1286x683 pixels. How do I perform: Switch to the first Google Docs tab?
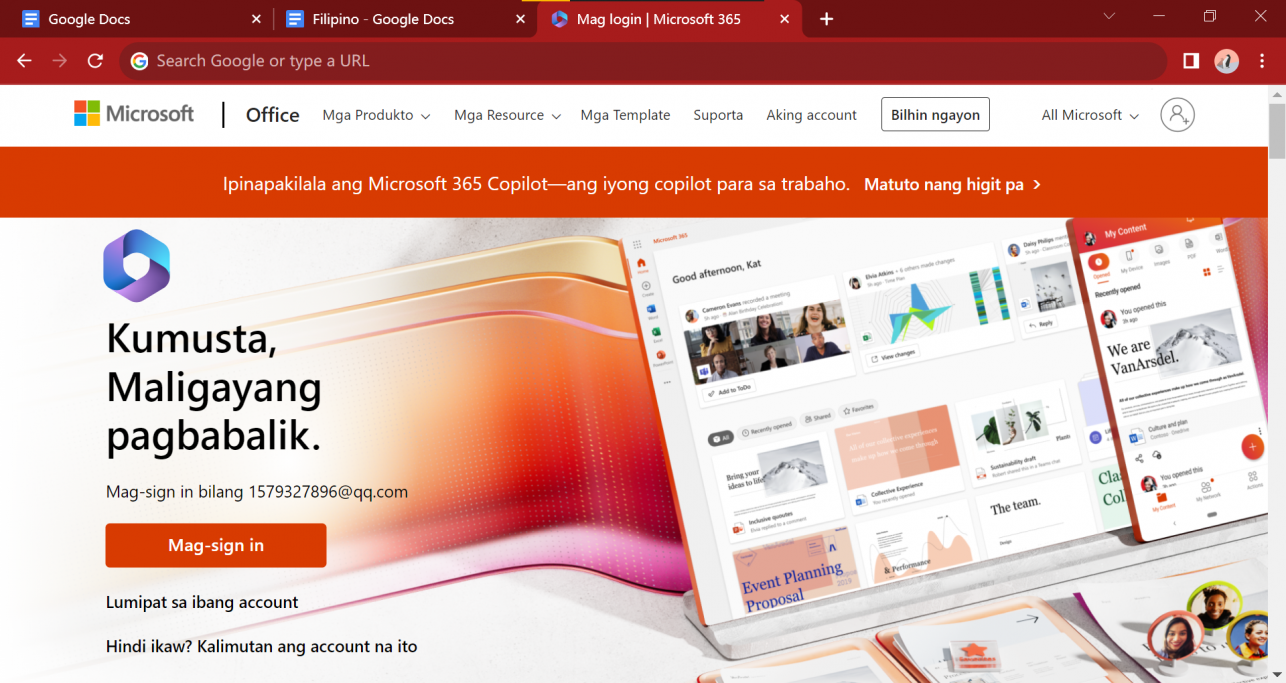click(x=130, y=18)
